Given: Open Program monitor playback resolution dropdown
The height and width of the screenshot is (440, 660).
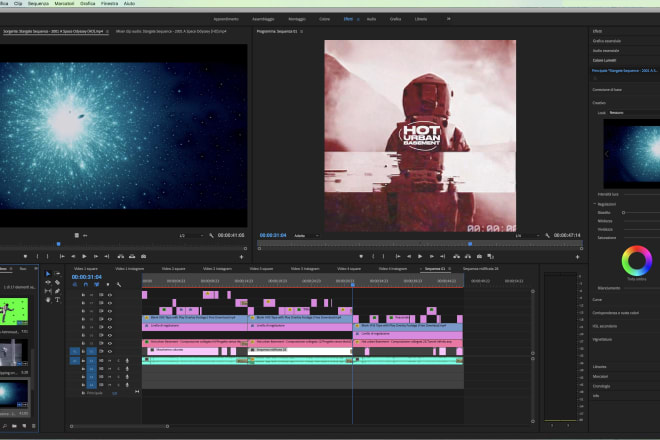Looking at the screenshot, I should tap(527, 236).
